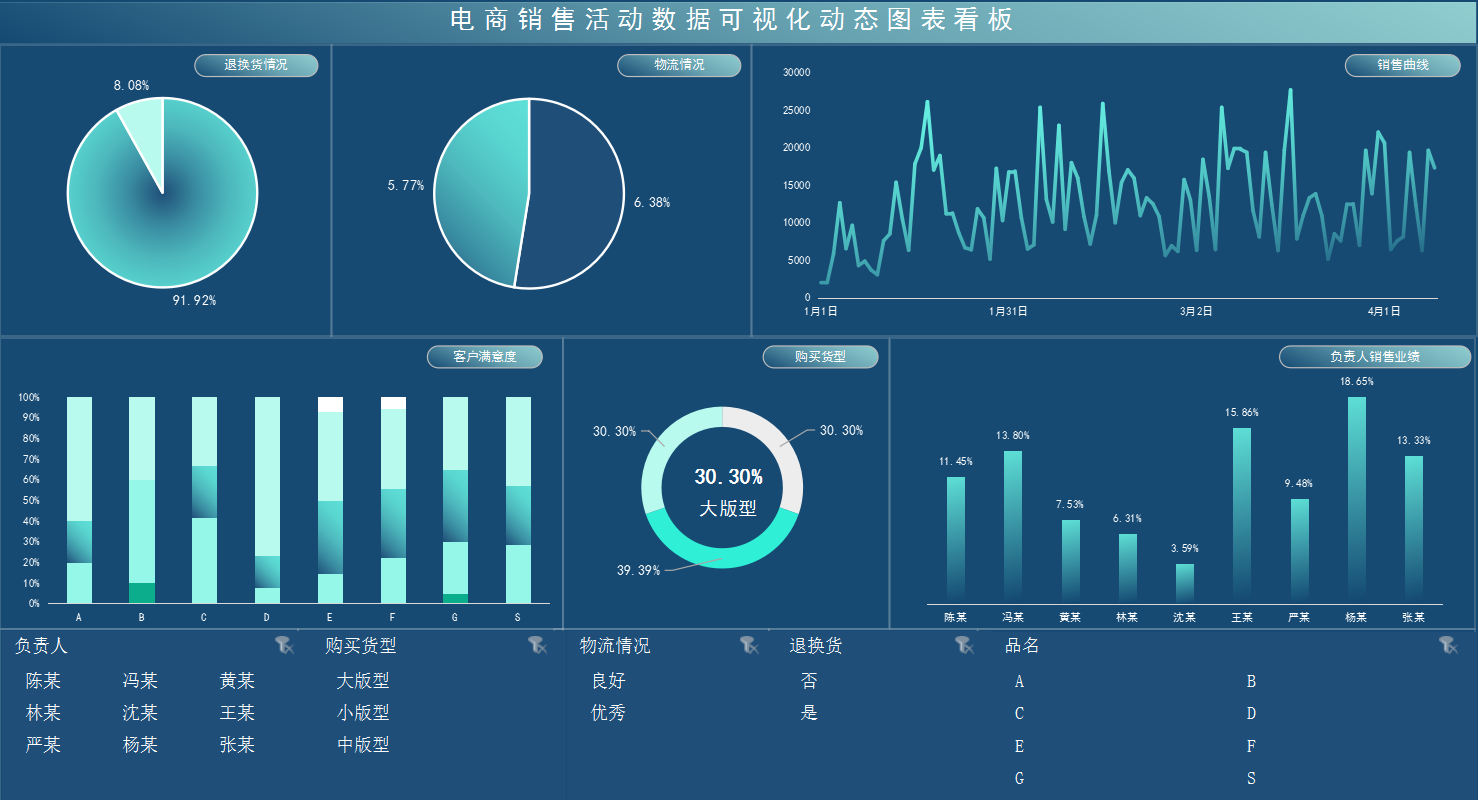Select the 负责人销售业绩 chart title label
The image size is (1478, 800).
(1375, 357)
